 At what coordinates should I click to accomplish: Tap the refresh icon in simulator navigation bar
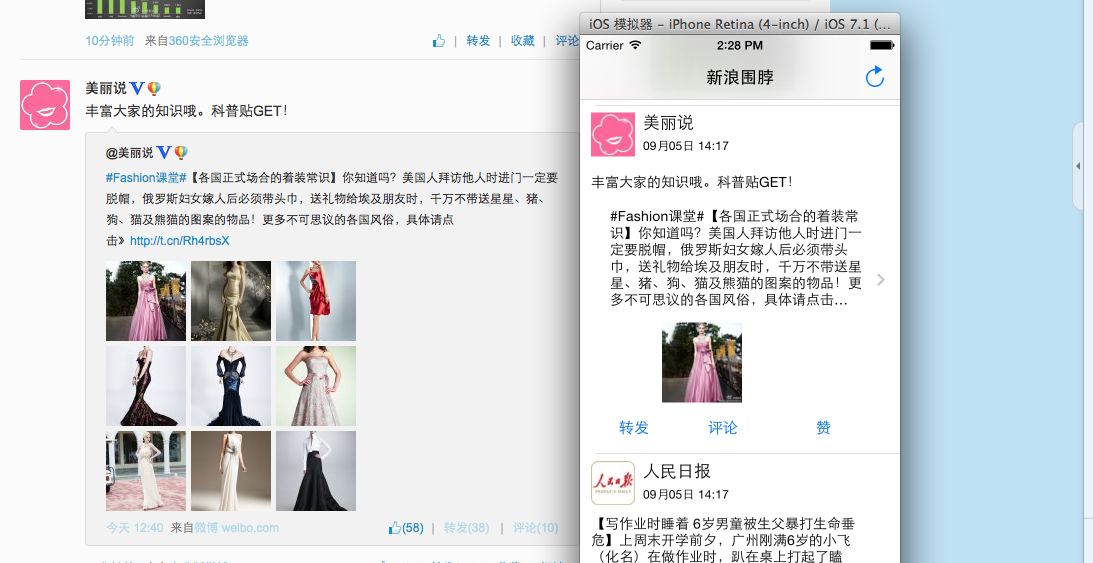[x=874, y=77]
